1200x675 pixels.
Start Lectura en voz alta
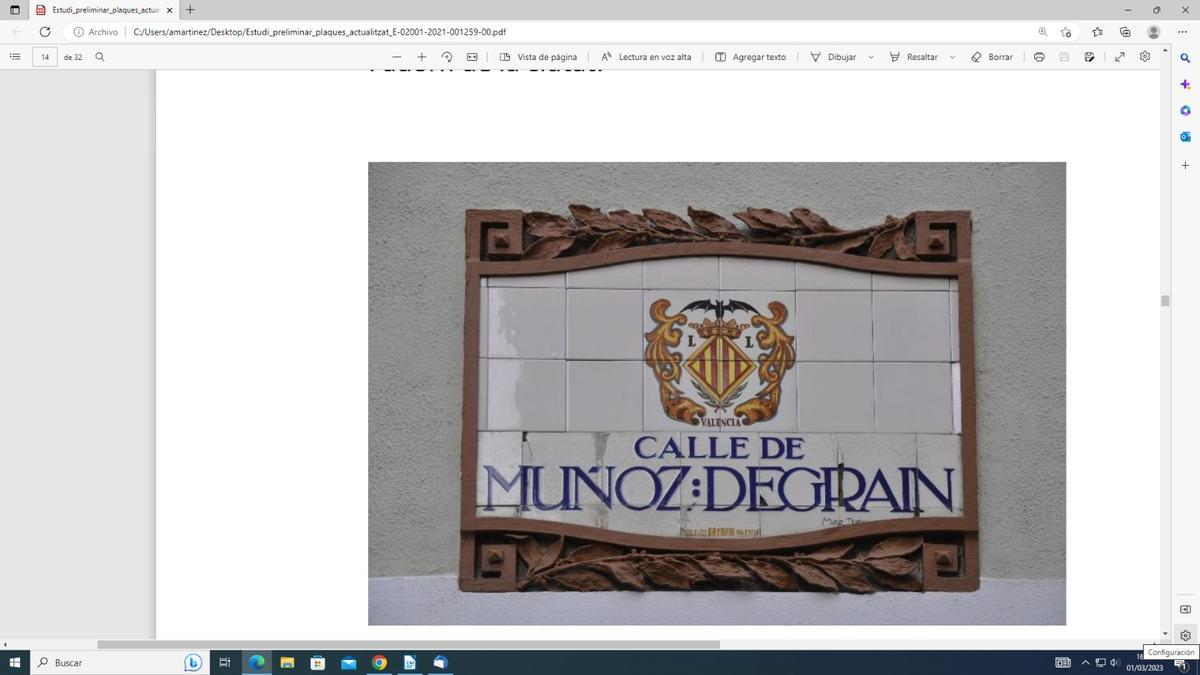pos(645,57)
